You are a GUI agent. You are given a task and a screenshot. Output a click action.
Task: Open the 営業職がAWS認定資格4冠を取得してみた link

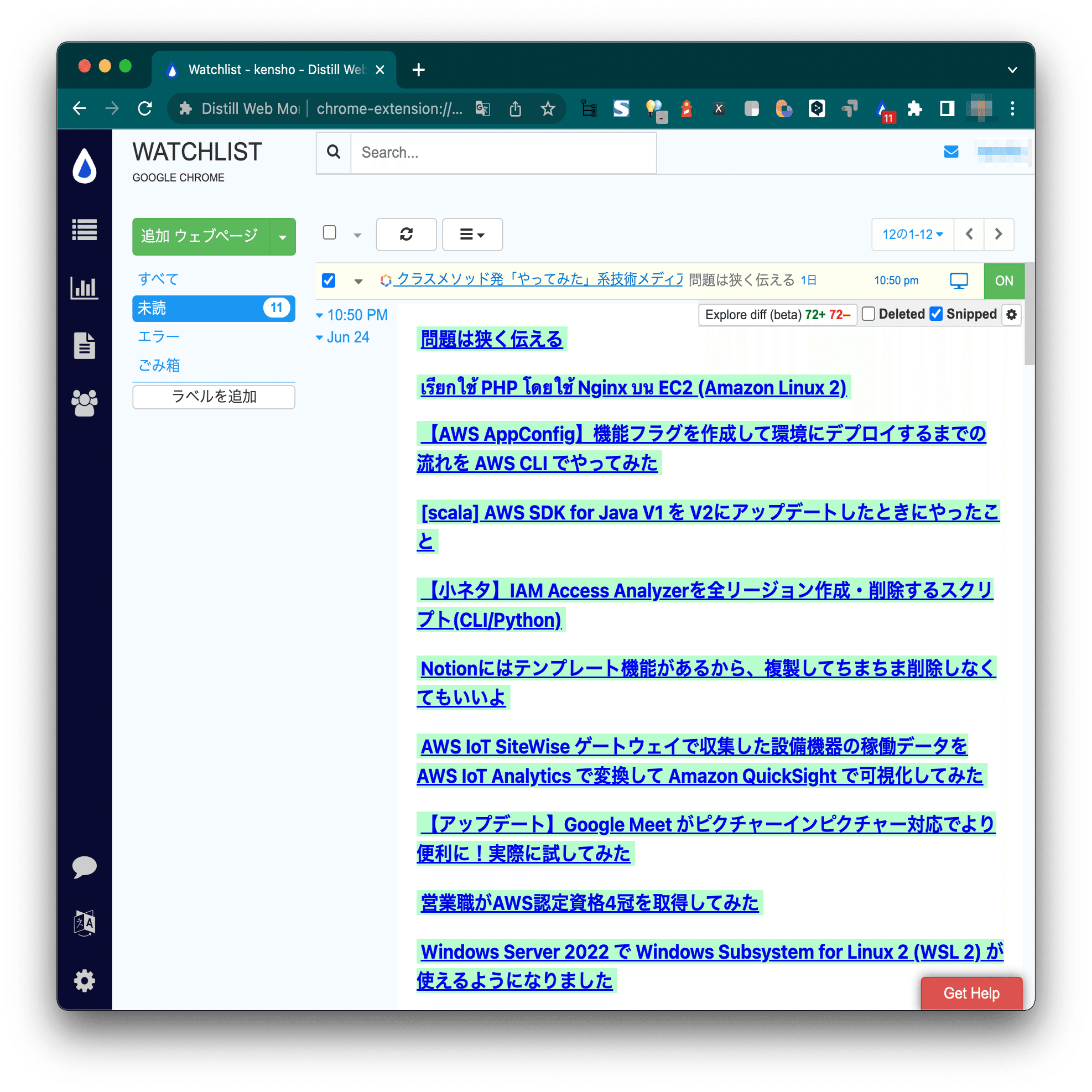click(590, 902)
